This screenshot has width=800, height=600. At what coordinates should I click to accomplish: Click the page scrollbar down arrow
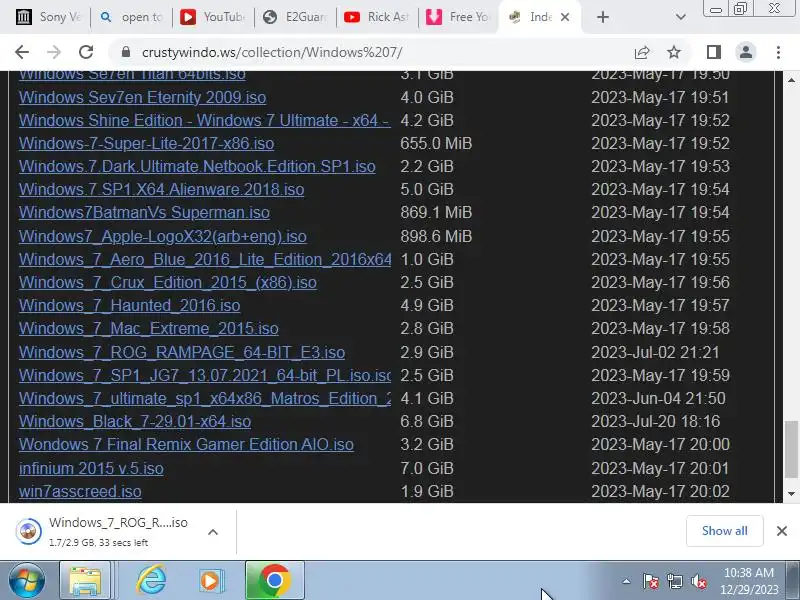[791, 493]
